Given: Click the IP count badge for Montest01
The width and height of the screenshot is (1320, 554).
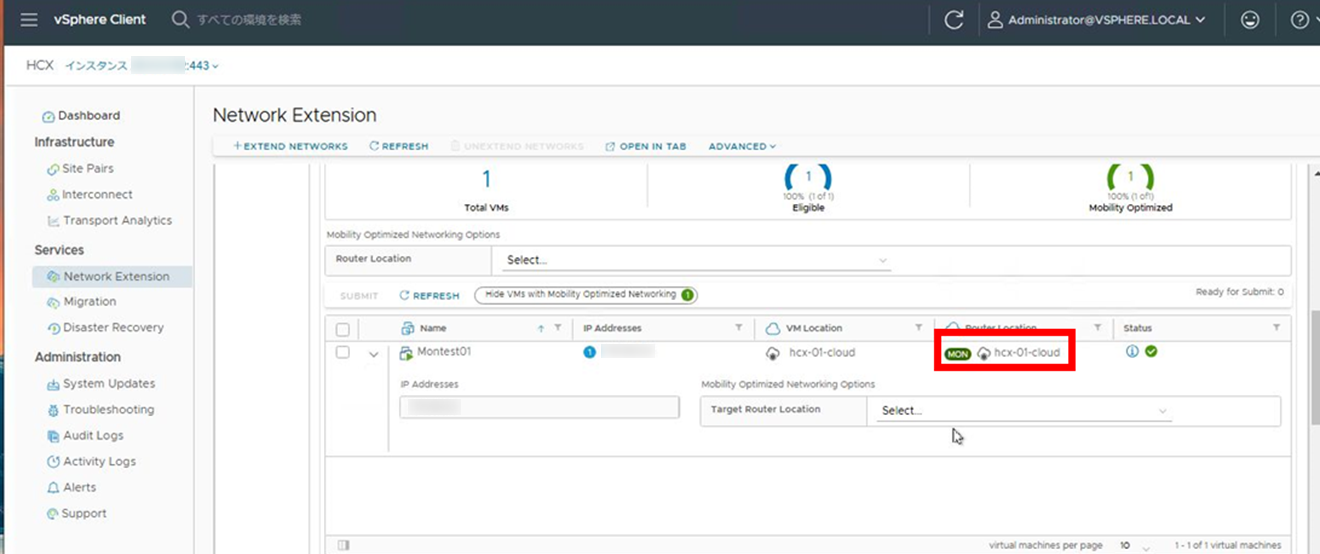Looking at the screenshot, I should pyautogui.click(x=589, y=352).
